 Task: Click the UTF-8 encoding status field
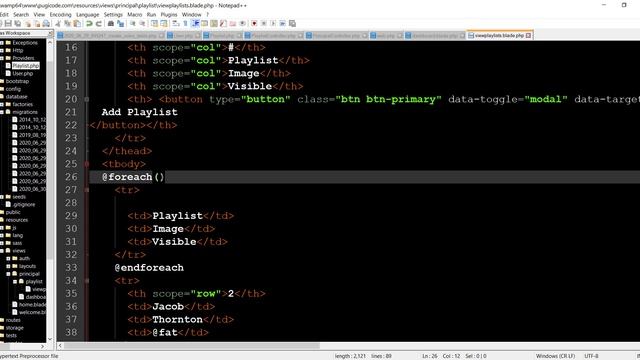pyautogui.click(x=591, y=356)
